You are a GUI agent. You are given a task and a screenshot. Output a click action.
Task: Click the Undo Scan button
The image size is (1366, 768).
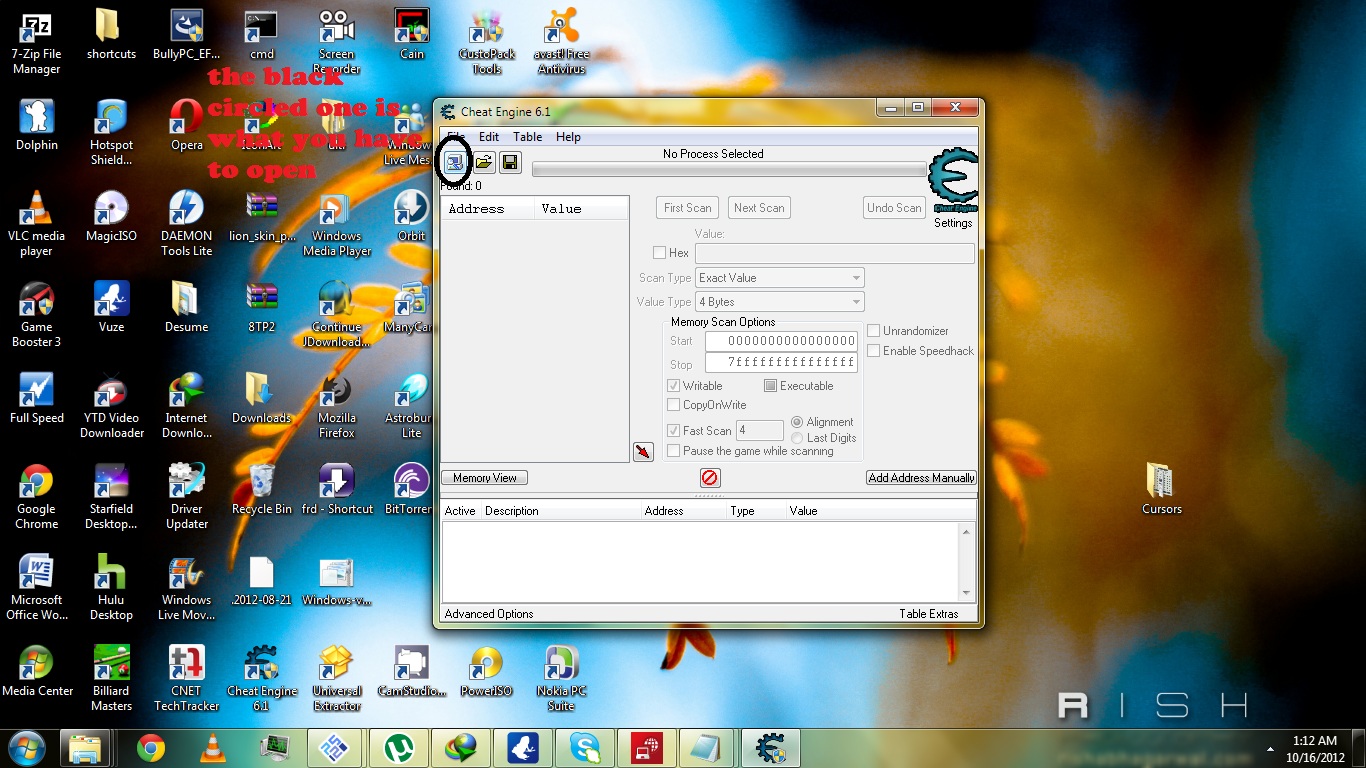click(894, 208)
